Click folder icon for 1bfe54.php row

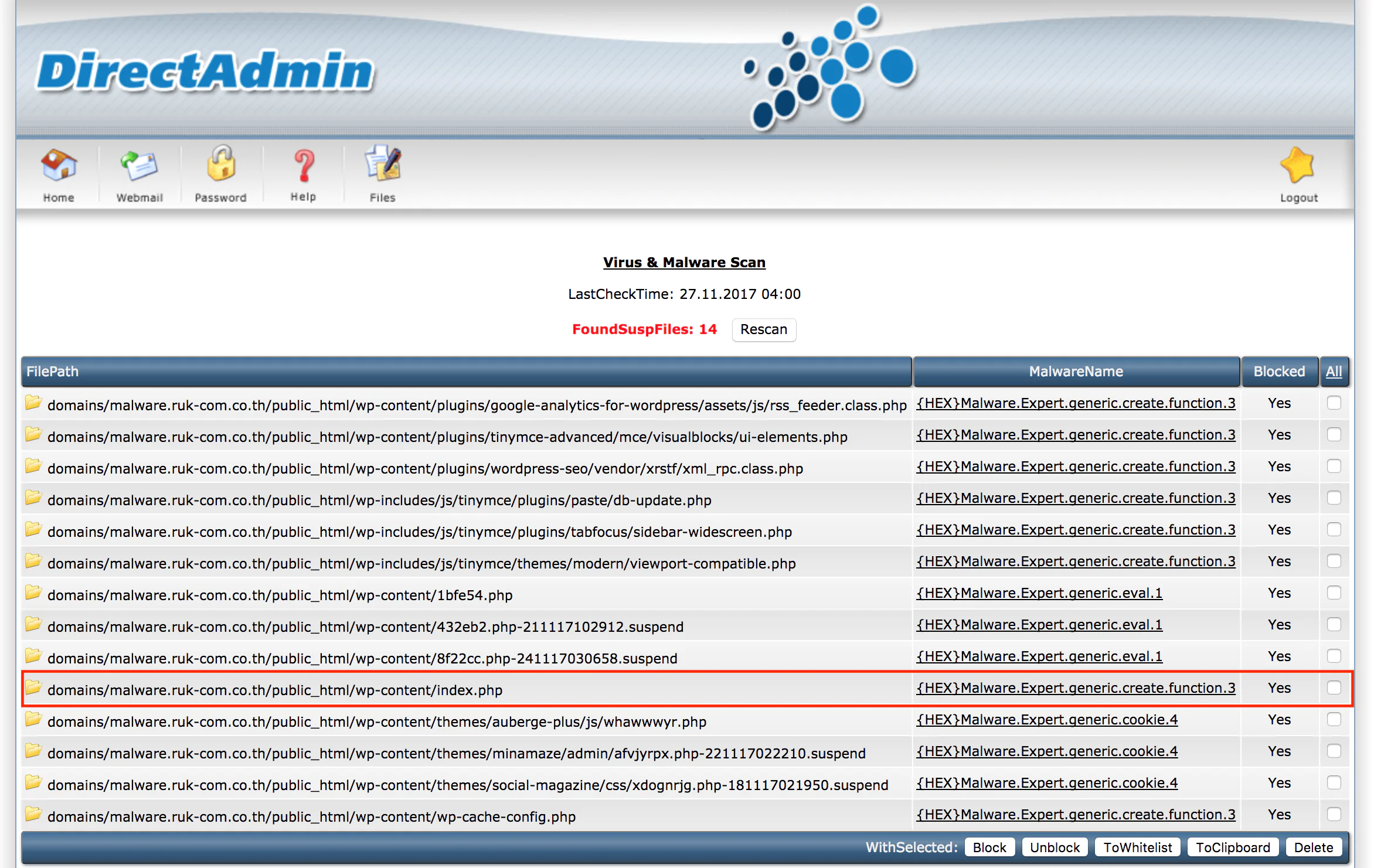pos(33,593)
